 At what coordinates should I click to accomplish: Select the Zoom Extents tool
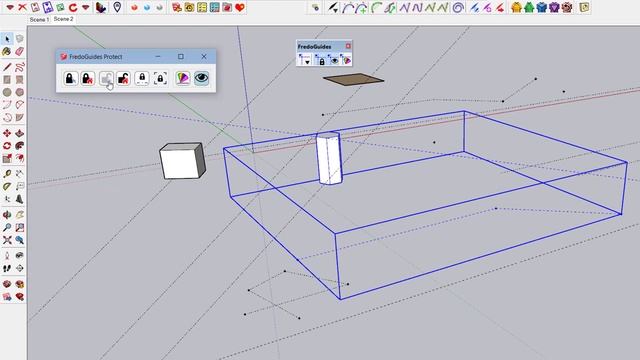pyautogui.click(x=7, y=240)
